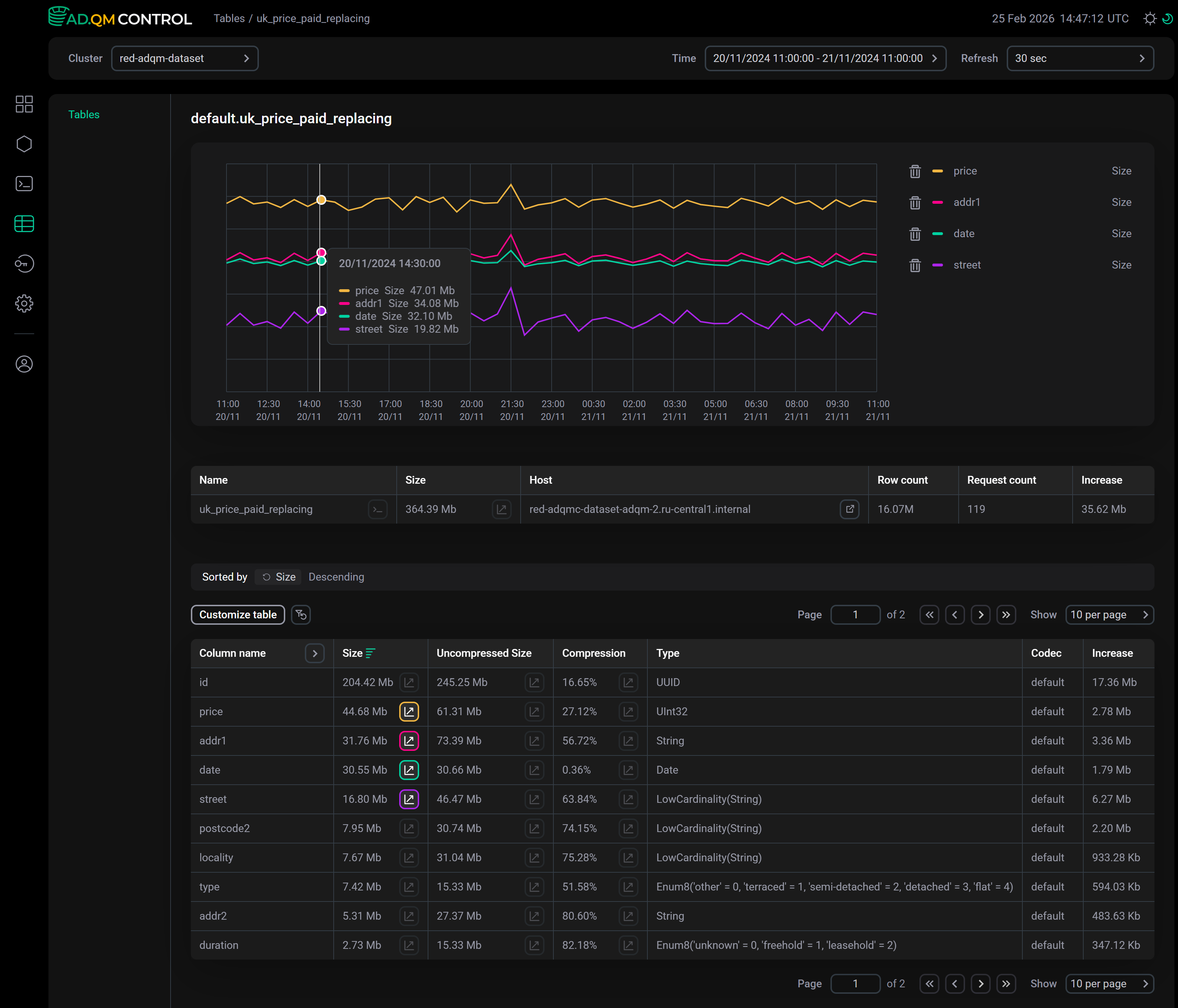Image resolution: width=1178 pixels, height=1008 pixels.
Task: Toggle the id column Size chart button
Action: (409, 682)
